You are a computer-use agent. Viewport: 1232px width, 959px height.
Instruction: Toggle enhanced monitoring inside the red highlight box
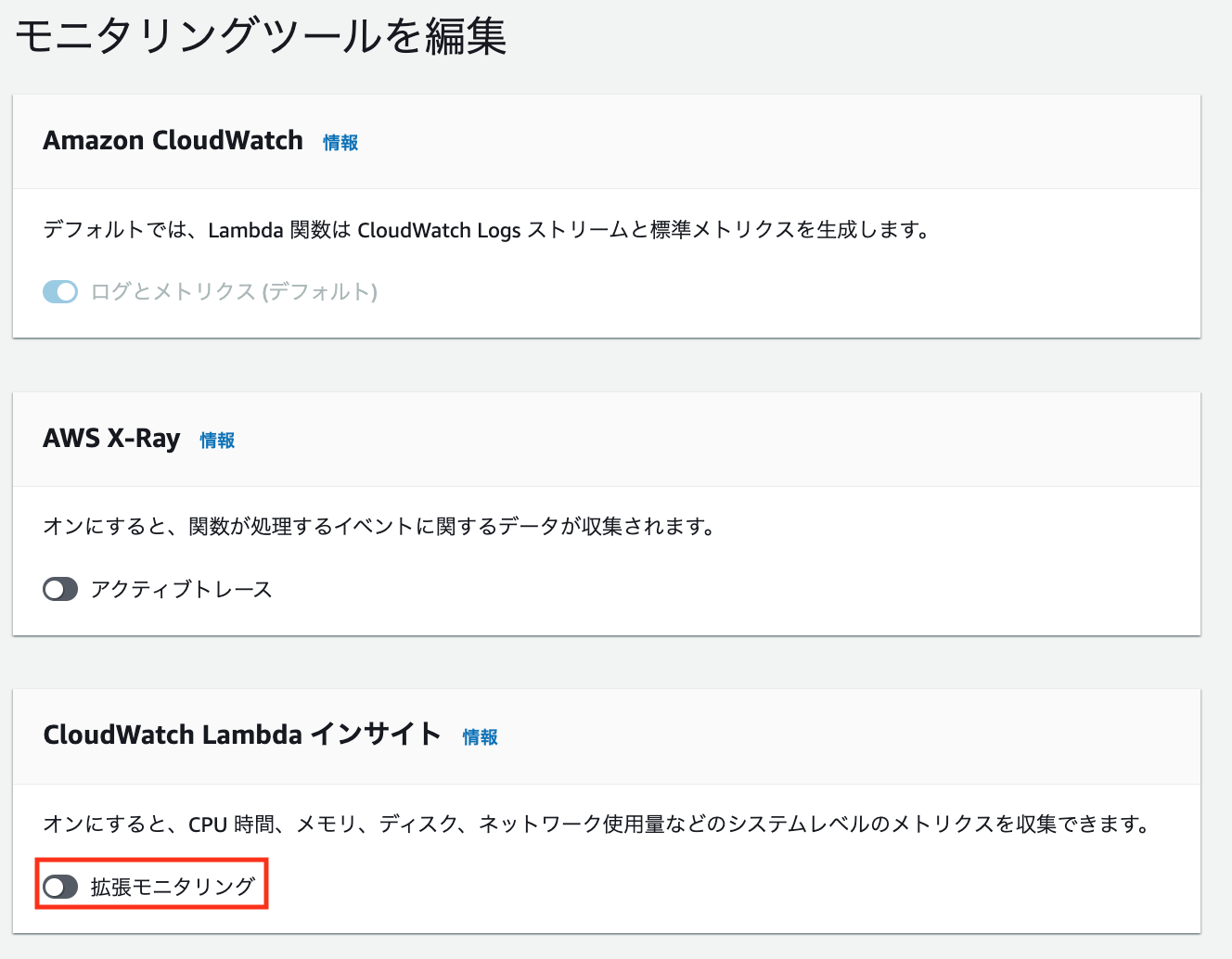(x=59, y=886)
